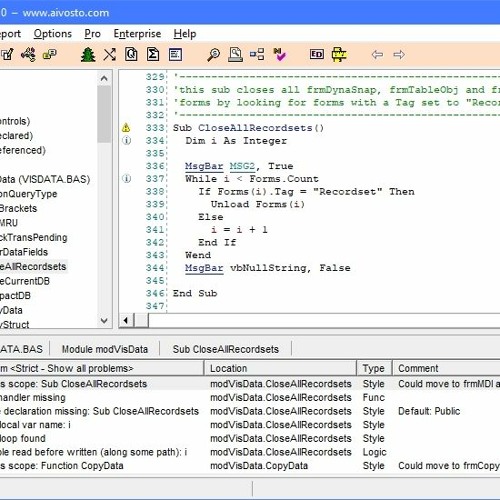Image resolution: width=500 pixels, height=500 pixels.
Task: Click the yellow warning icon at line 333
Action: click(x=126, y=127)
